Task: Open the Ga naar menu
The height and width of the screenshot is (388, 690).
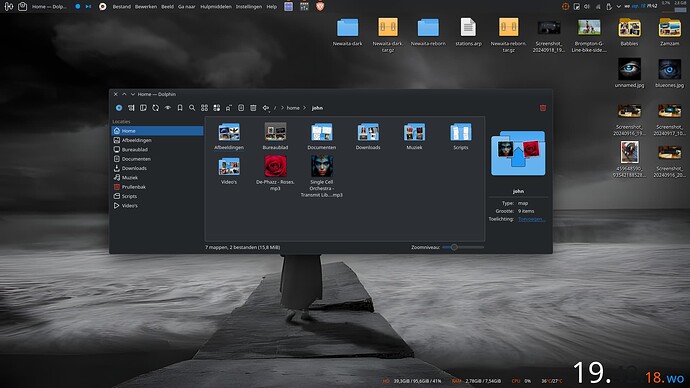Action: tap(187, 7)
